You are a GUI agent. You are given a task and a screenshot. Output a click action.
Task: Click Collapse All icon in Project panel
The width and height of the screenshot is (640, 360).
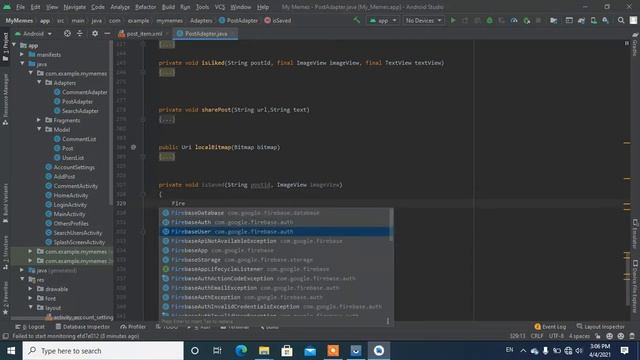click(x=80, y=33)
